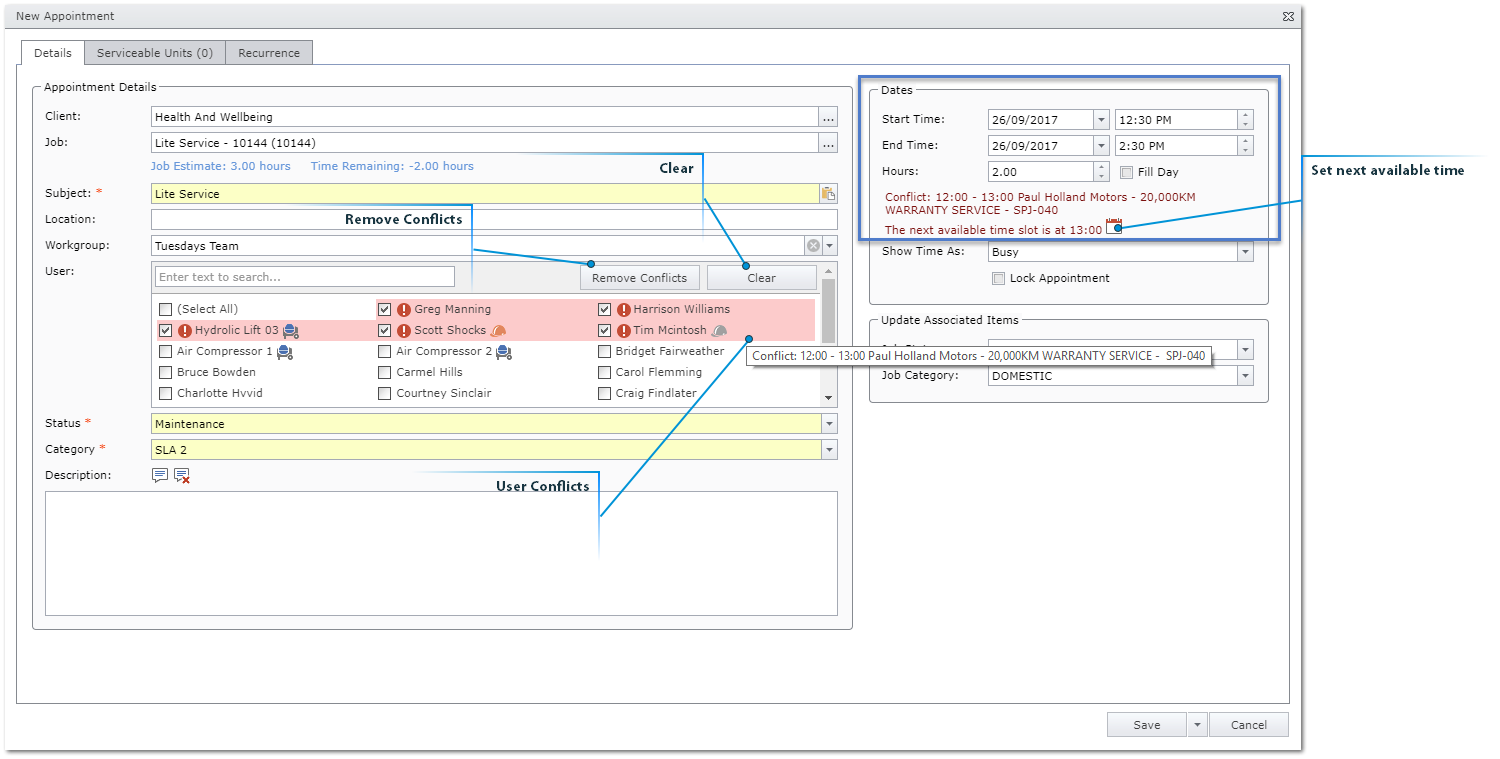This screenshot has height=759, width=1500.
Task: Open the Show Time As dropdown
Action: 1245,252
